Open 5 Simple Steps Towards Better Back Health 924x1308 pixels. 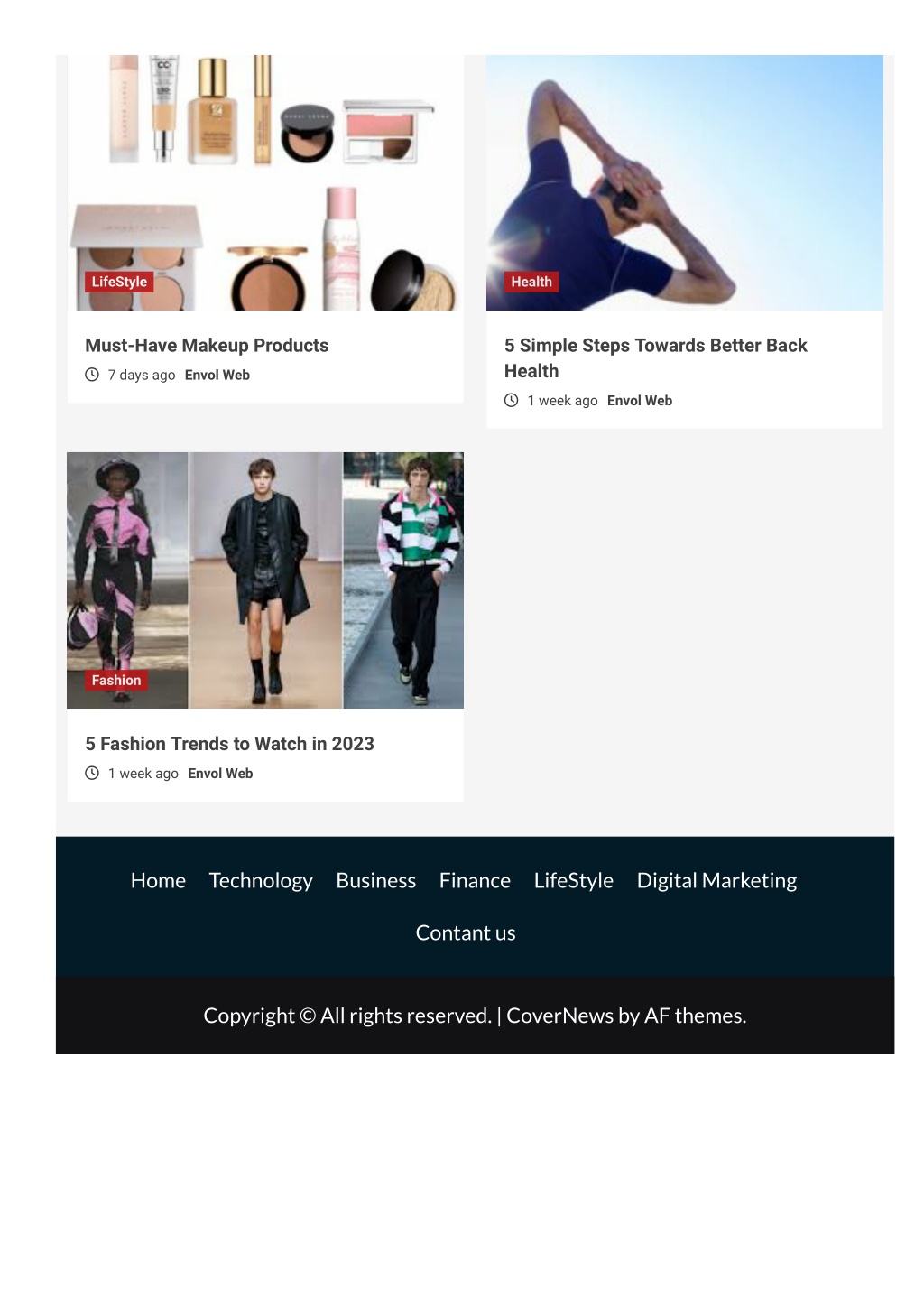pos(655,358)
